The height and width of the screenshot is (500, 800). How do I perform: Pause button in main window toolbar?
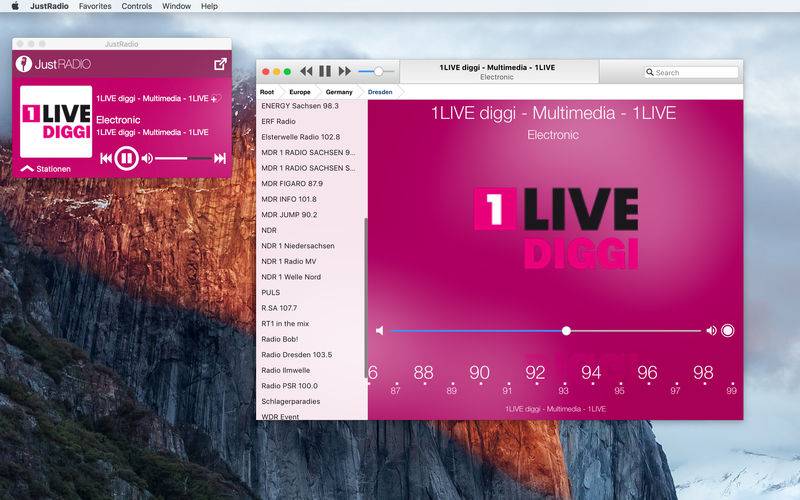coord(325,71)
